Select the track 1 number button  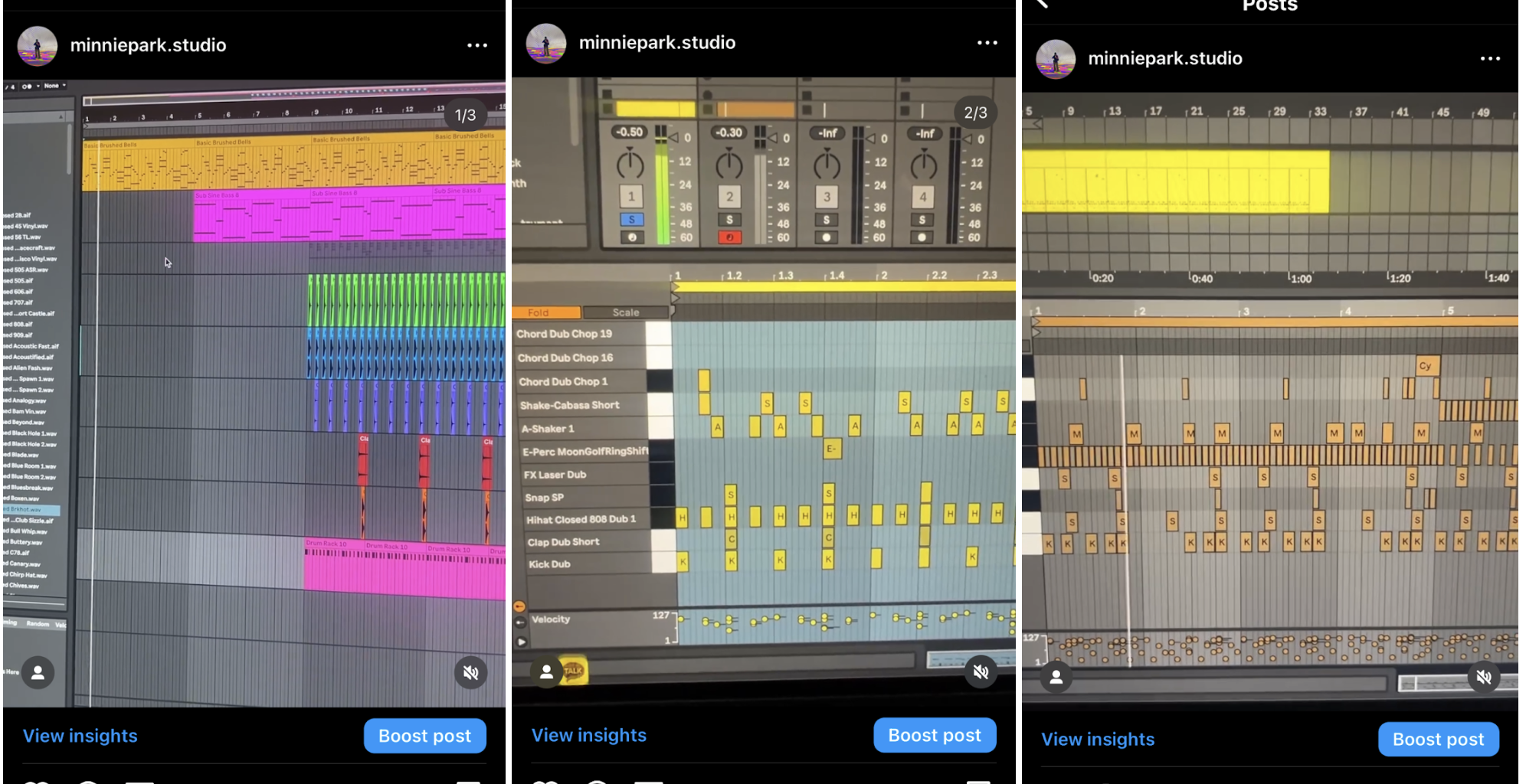click(631, 197)
